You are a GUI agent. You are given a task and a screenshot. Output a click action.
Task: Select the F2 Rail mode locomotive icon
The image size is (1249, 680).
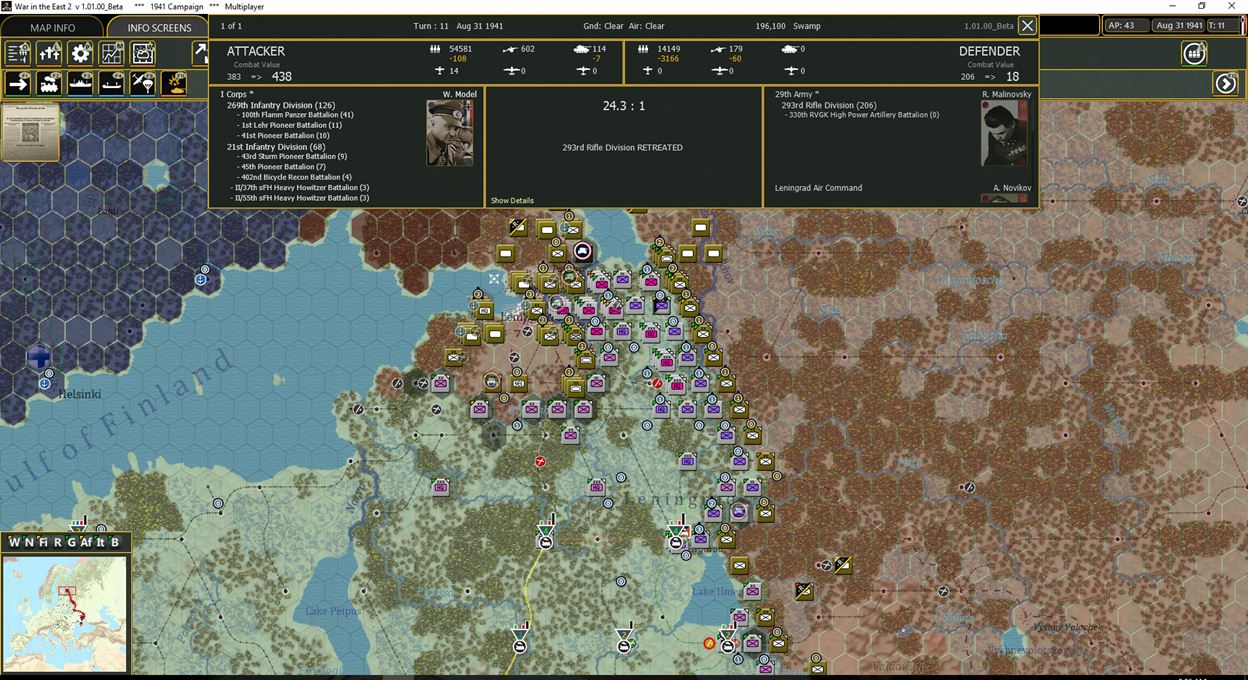pyautogui.click(x=50, y=83)
